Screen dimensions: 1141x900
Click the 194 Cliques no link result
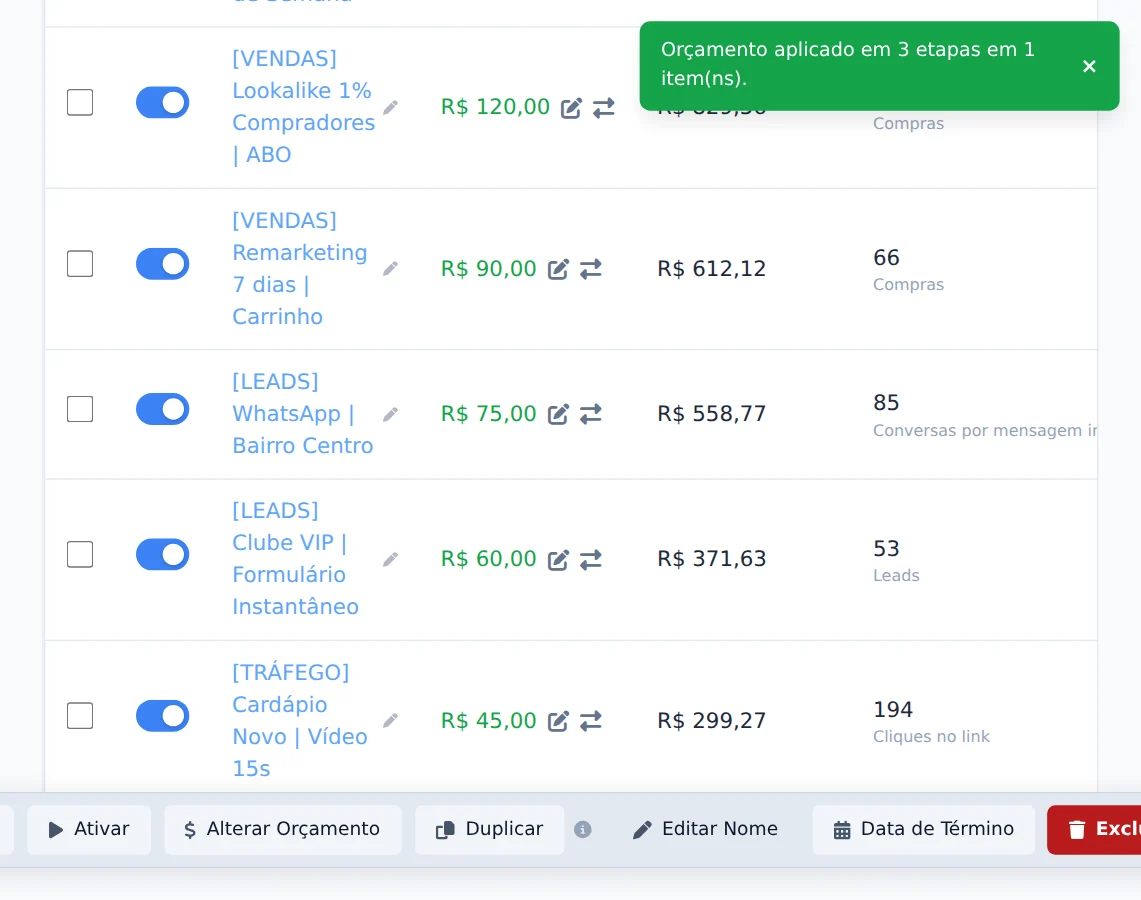931,722
